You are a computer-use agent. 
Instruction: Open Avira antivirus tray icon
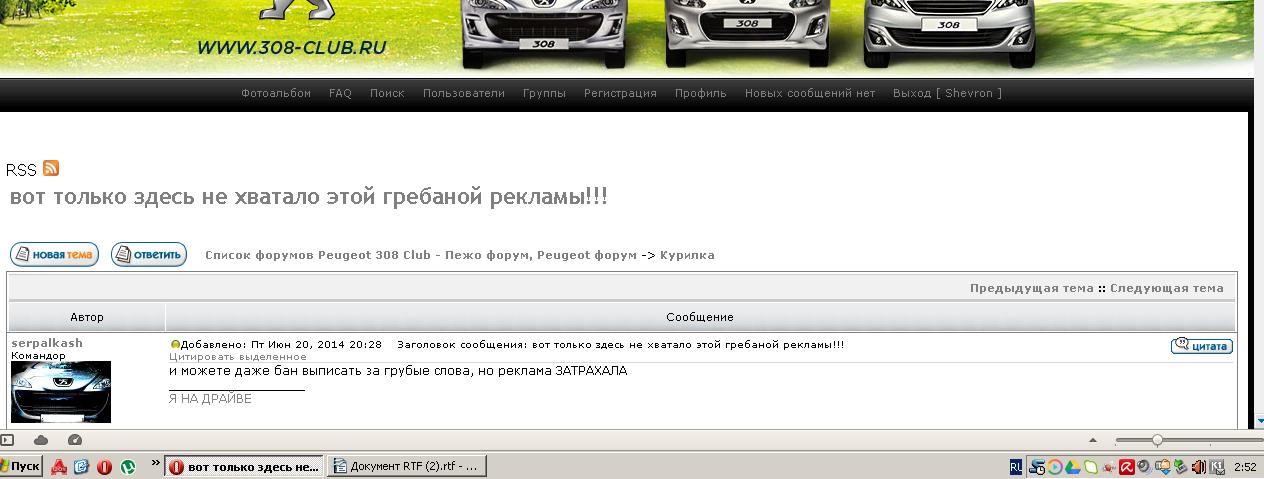pyautogui.click(x=1125, y=466)
